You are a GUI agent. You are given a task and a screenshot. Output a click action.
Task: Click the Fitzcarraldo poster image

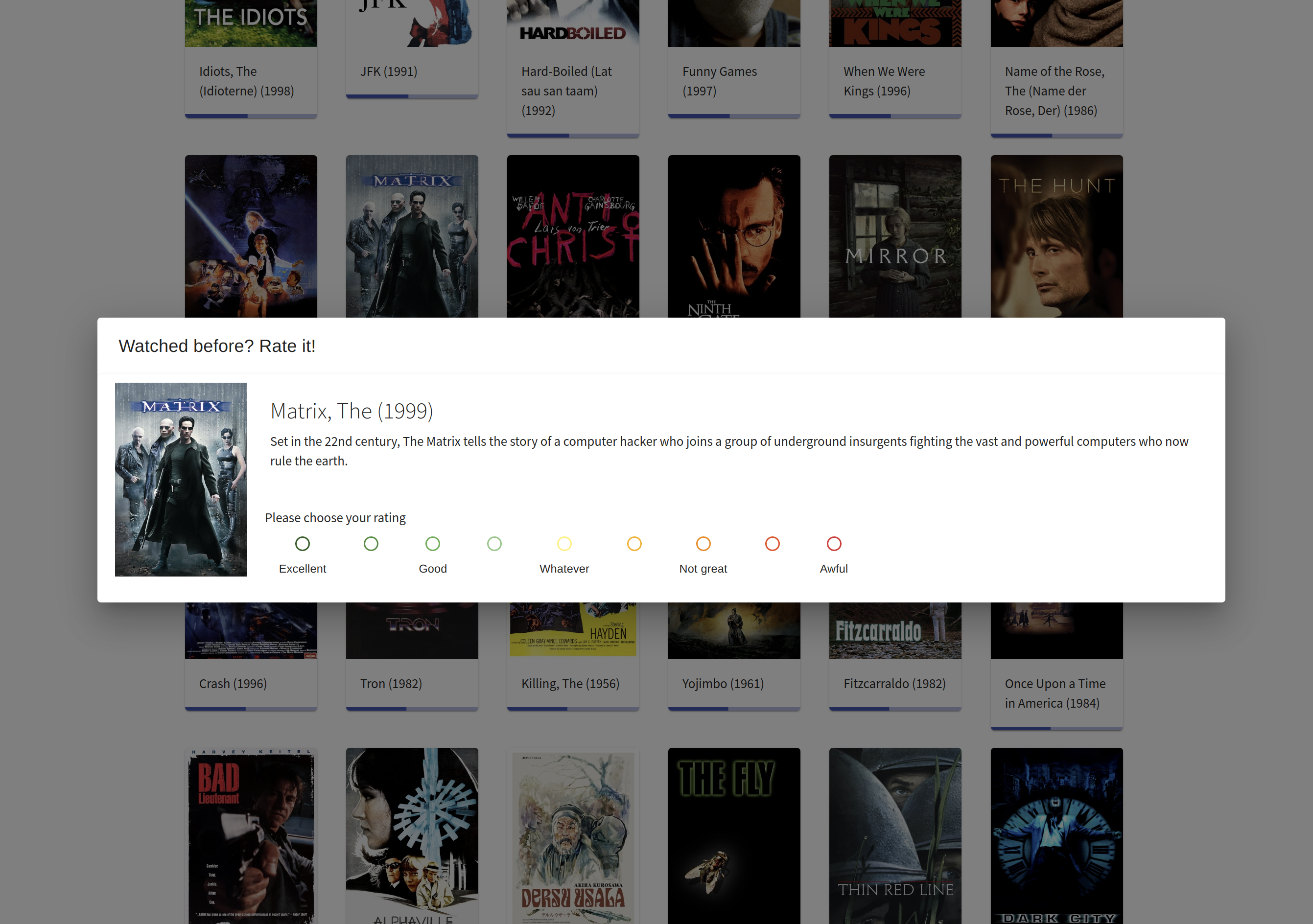point(895,631)
